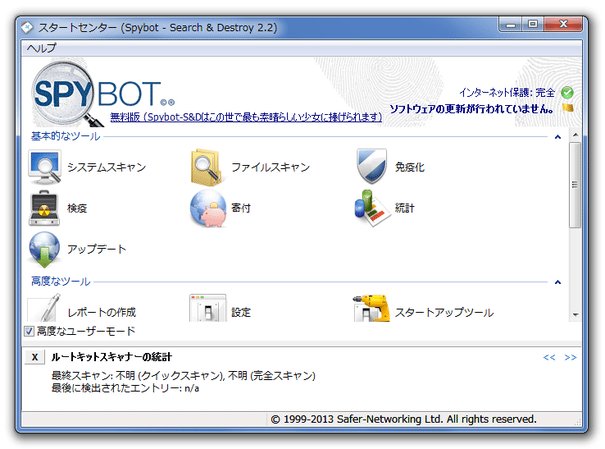This screenshot has width=605, height=449.
Task: Click the スタートアップツール text label
Action: [444, 312]
